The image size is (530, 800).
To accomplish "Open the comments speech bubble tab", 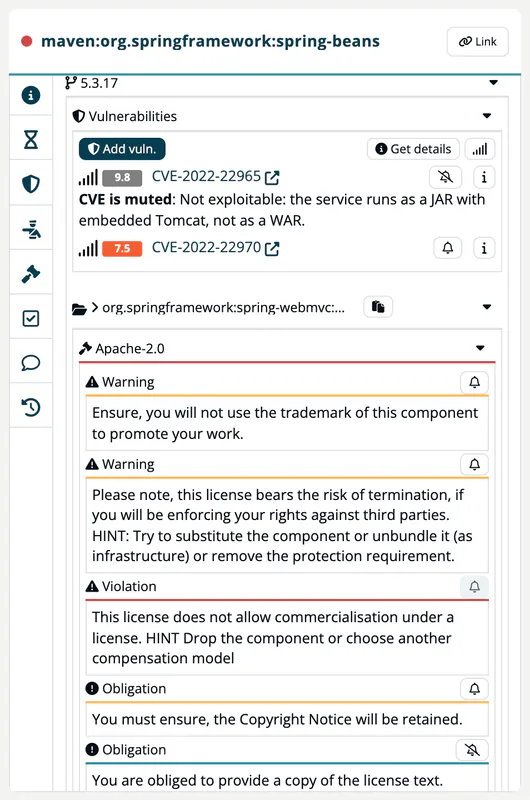I will (31, 363).
